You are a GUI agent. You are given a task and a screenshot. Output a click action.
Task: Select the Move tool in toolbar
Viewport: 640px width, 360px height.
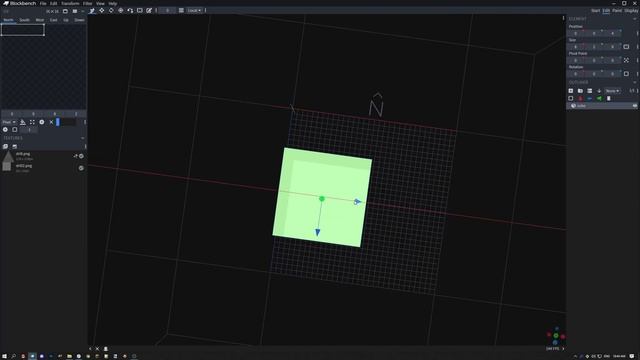[x=92, y=11]
